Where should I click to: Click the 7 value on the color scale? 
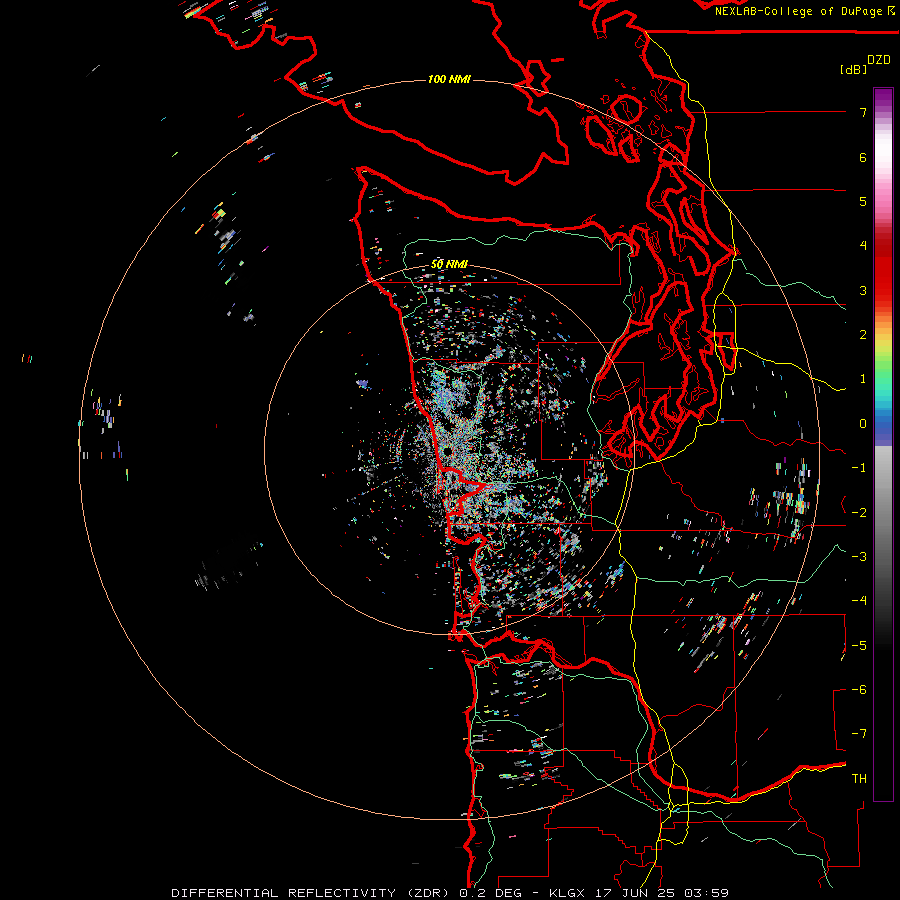point(863,112)
